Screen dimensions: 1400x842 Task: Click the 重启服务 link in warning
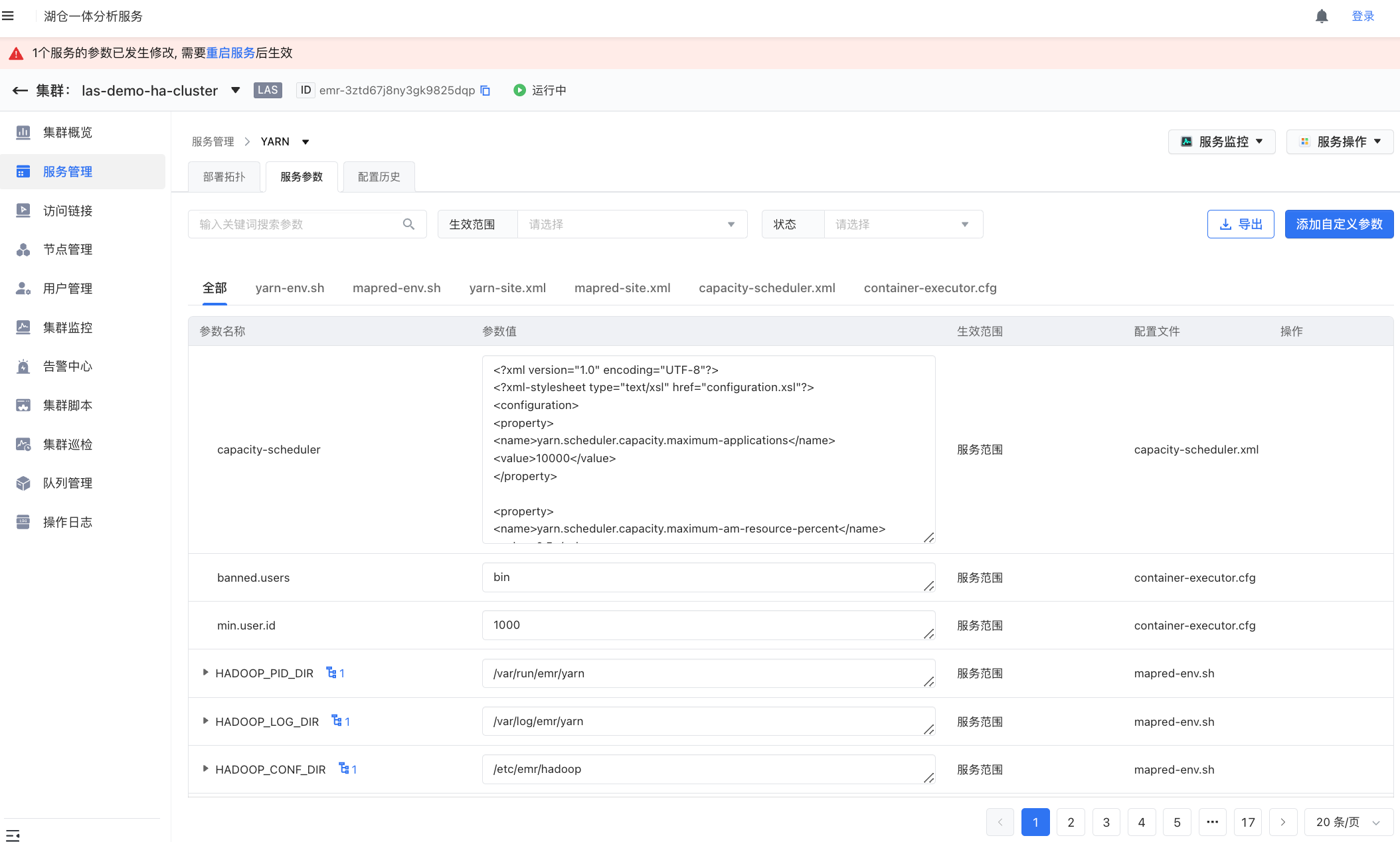[x=230, y=53]
